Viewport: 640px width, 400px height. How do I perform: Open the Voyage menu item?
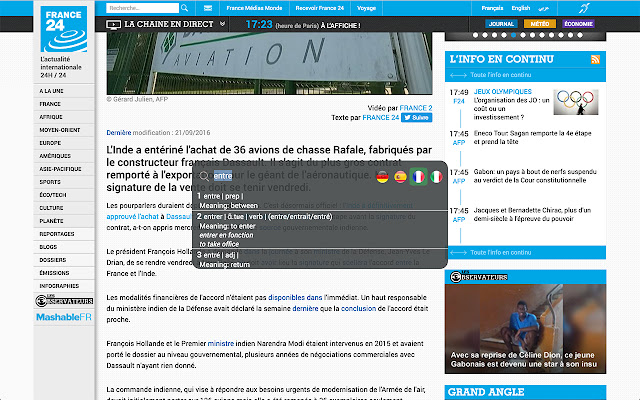pos(366,8)
